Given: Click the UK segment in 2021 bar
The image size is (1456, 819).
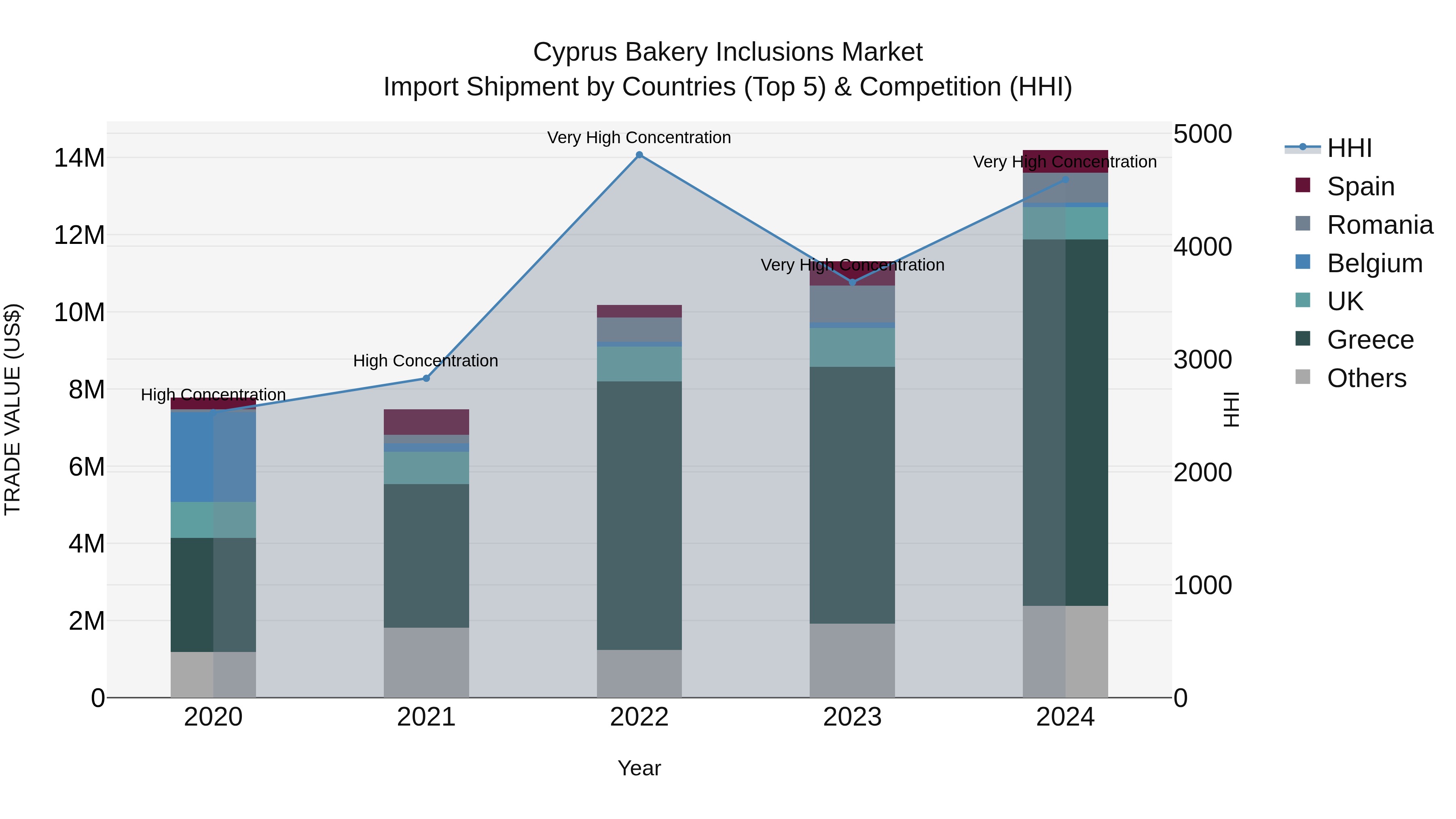Looking at the screenshot, I should coord(426,468).
